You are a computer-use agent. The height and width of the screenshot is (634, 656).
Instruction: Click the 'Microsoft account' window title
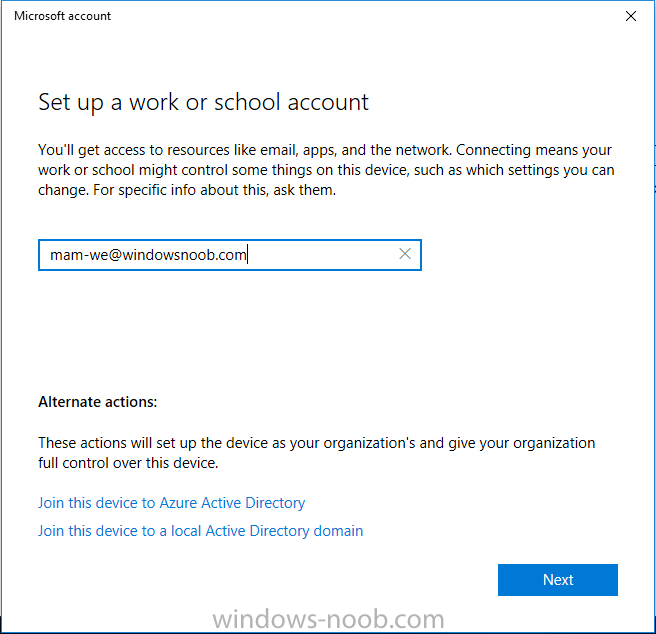62,16
